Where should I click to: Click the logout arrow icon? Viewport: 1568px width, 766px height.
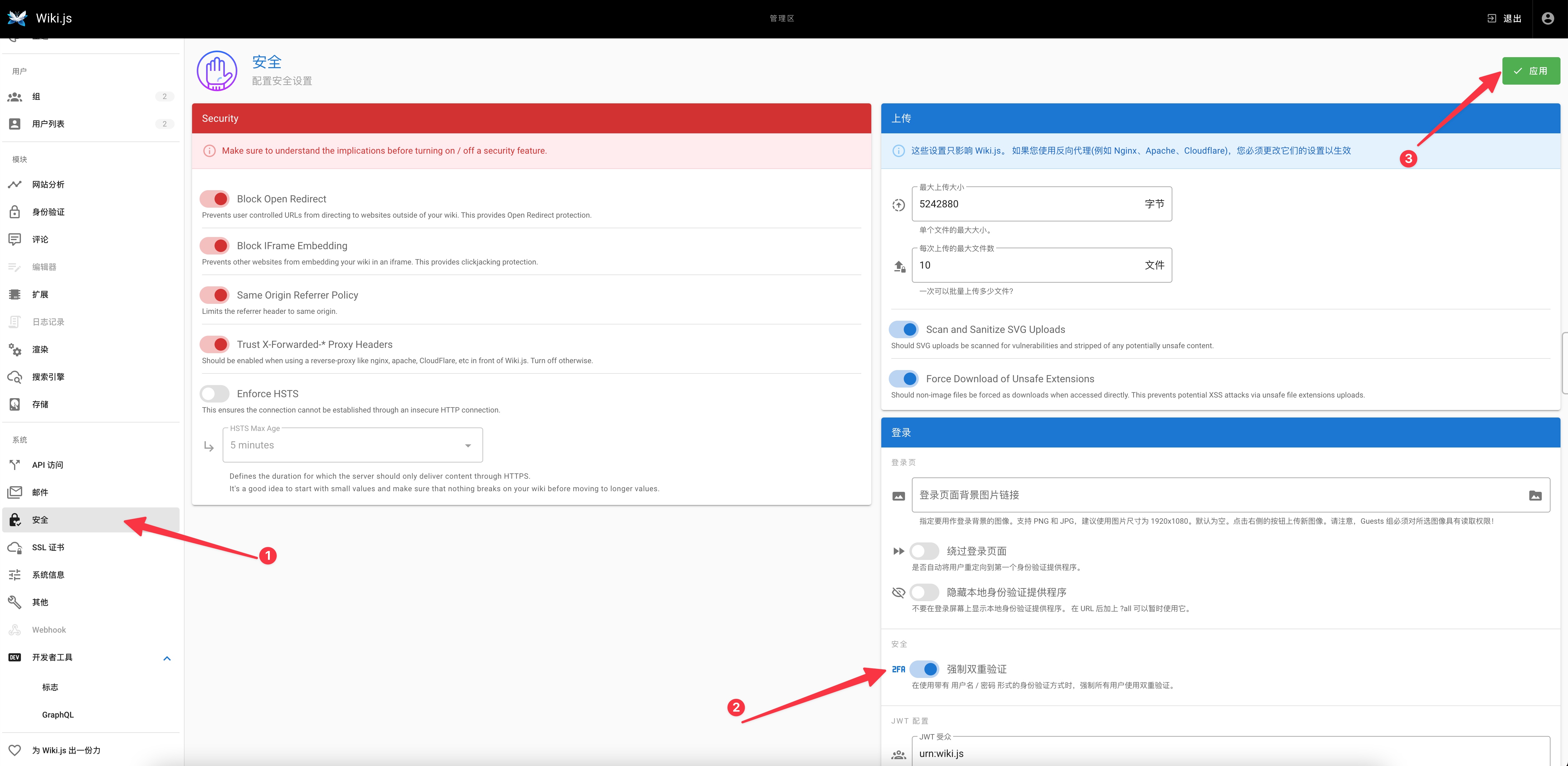[1491, 18]
